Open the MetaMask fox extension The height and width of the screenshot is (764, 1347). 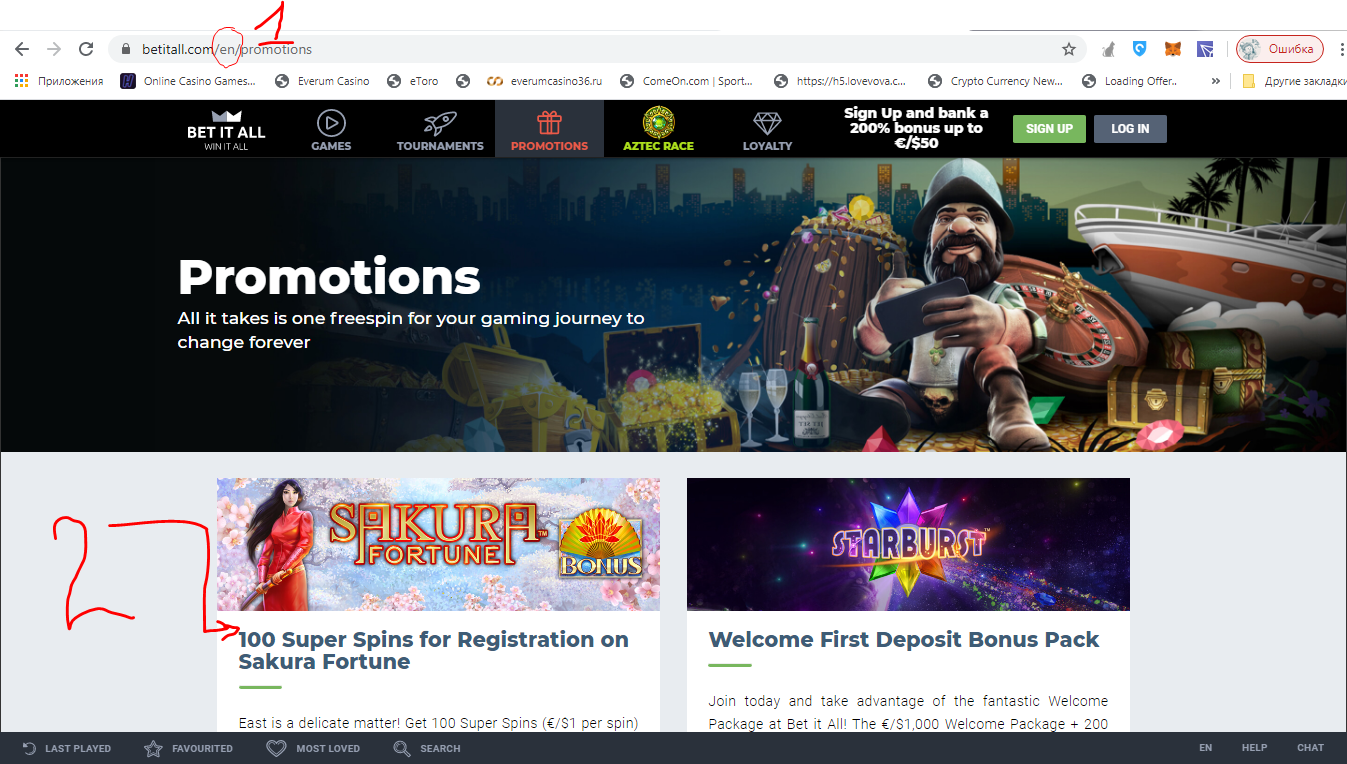pos(1173,49)
